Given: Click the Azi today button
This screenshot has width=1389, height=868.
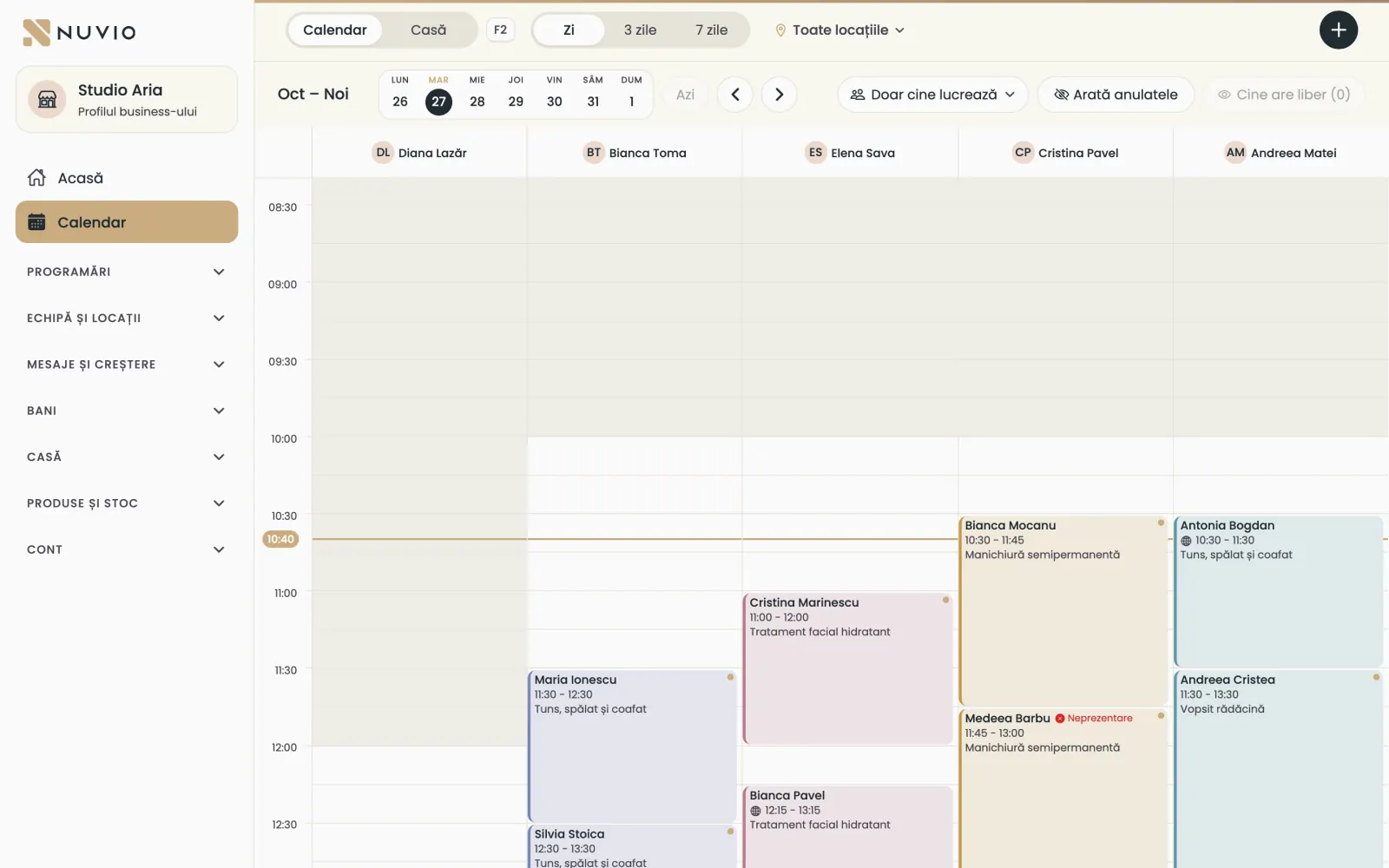Looking at the screenshot, I should click(x=686, y=95).
